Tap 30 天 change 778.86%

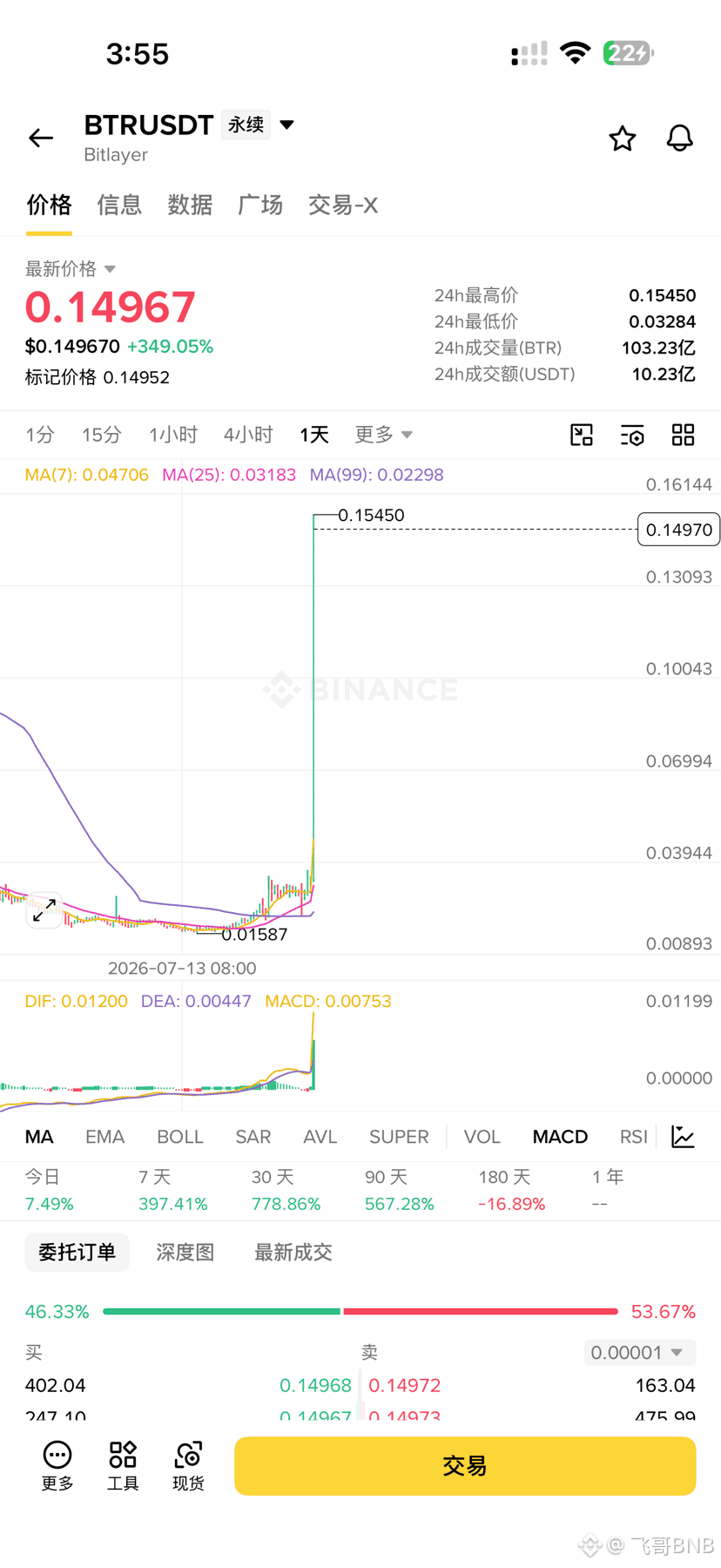[286, 1204]
